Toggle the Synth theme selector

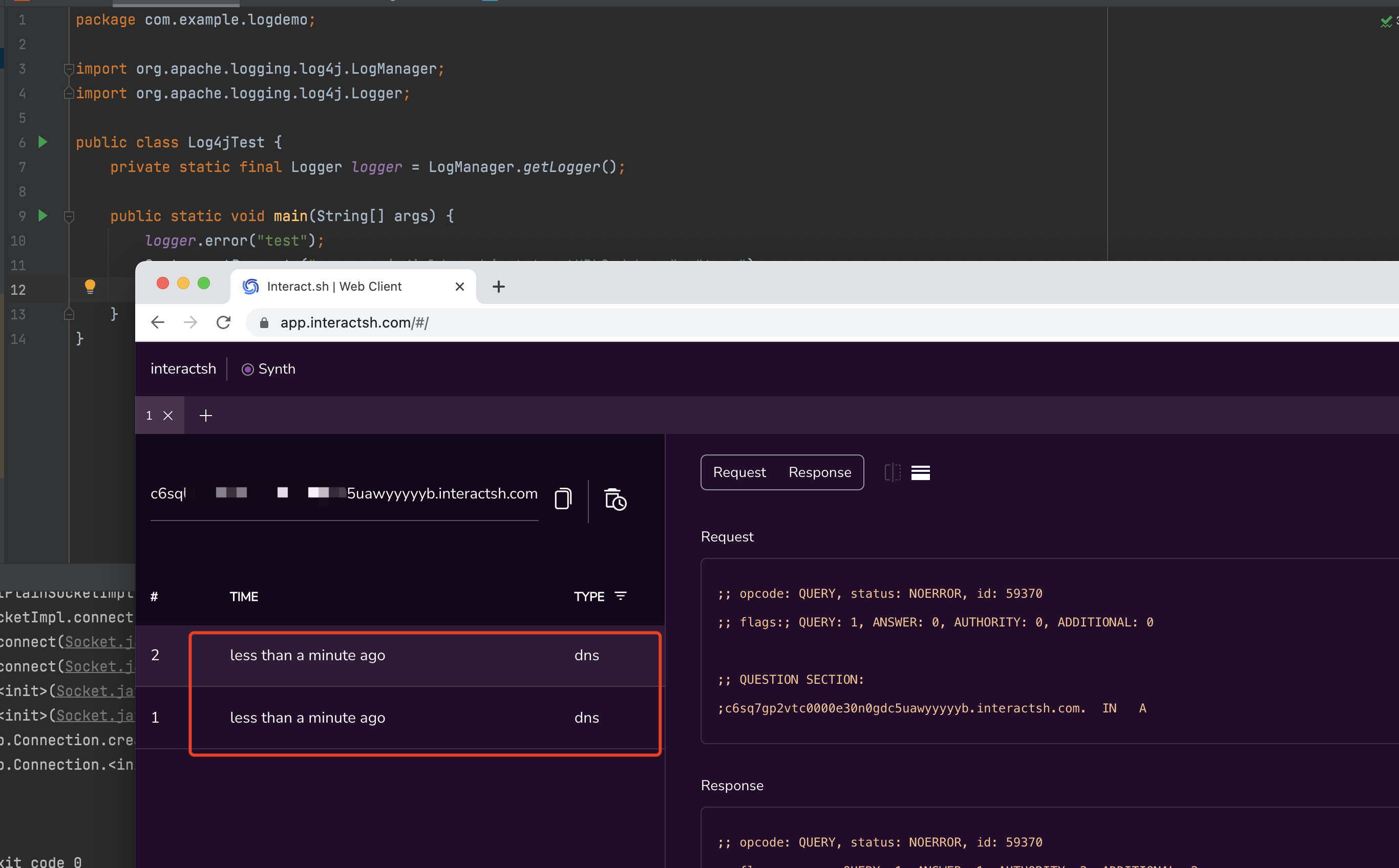[x=268, y=369]
